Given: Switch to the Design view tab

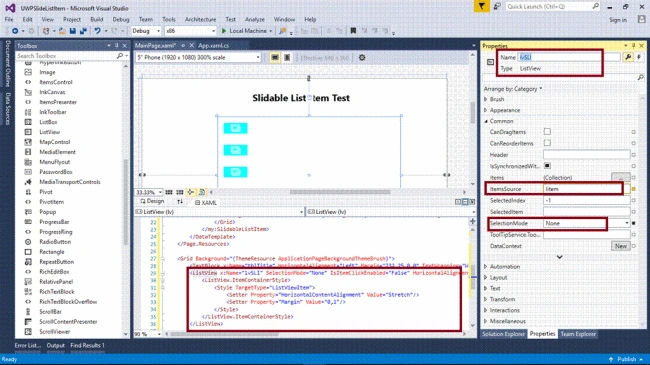Looking at the screenshot, I should 152,201.
